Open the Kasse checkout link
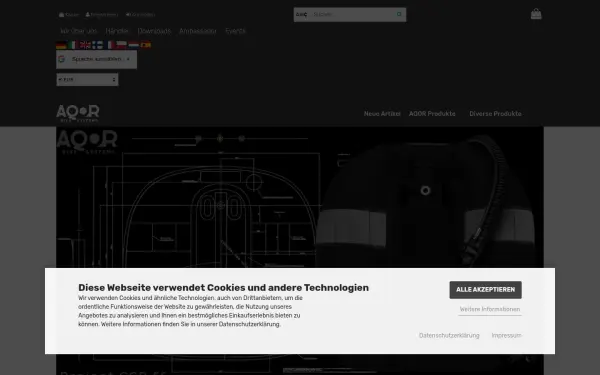 [69, 15]
